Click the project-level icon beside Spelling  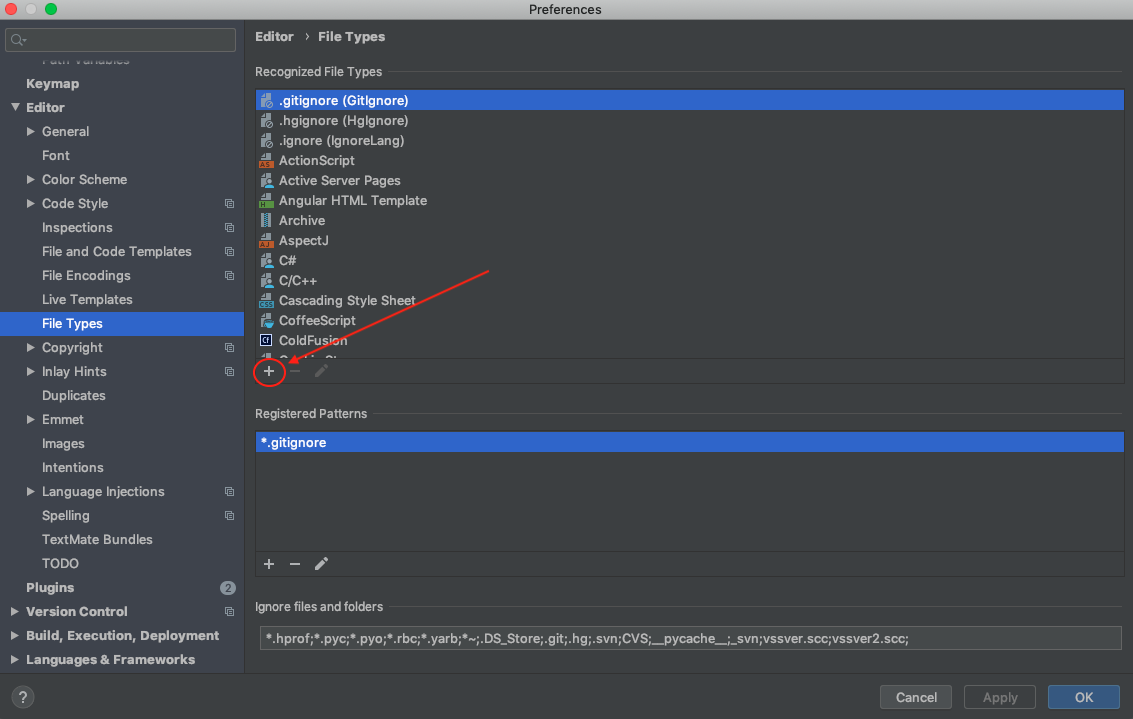229,515
